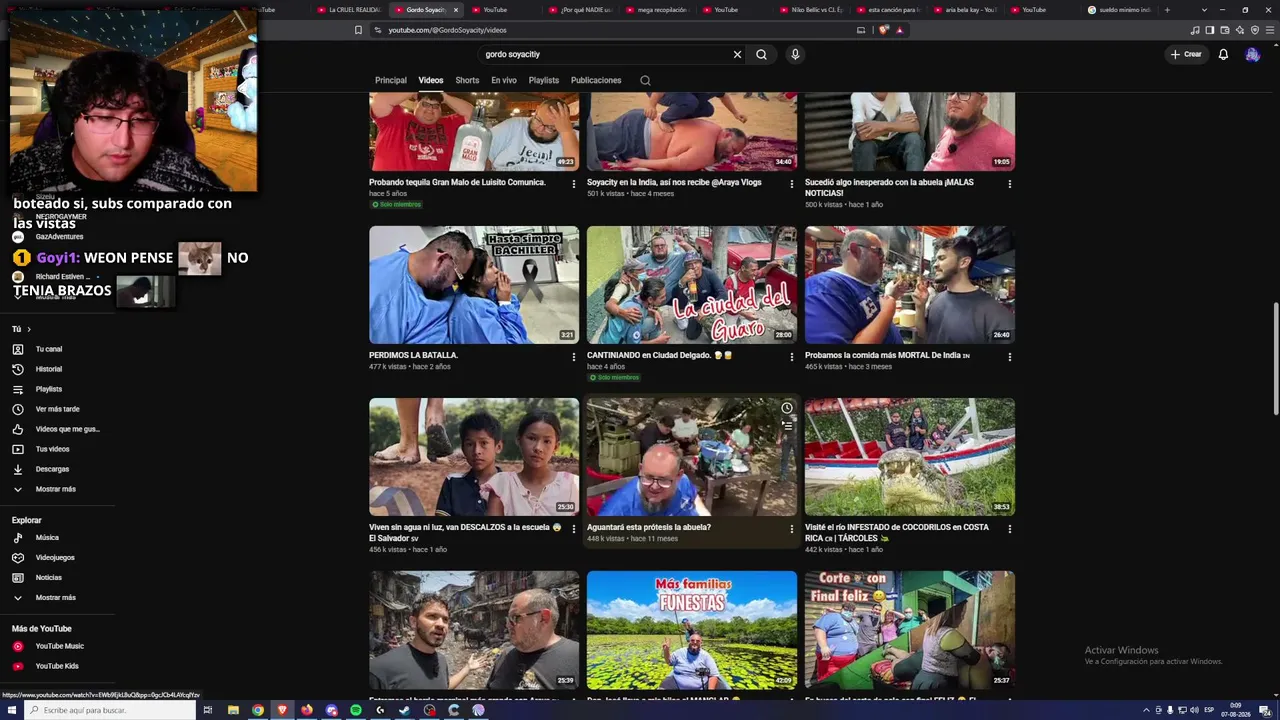Launch Firefox from the taskbar
The image size is (1280, 720).
307,710
